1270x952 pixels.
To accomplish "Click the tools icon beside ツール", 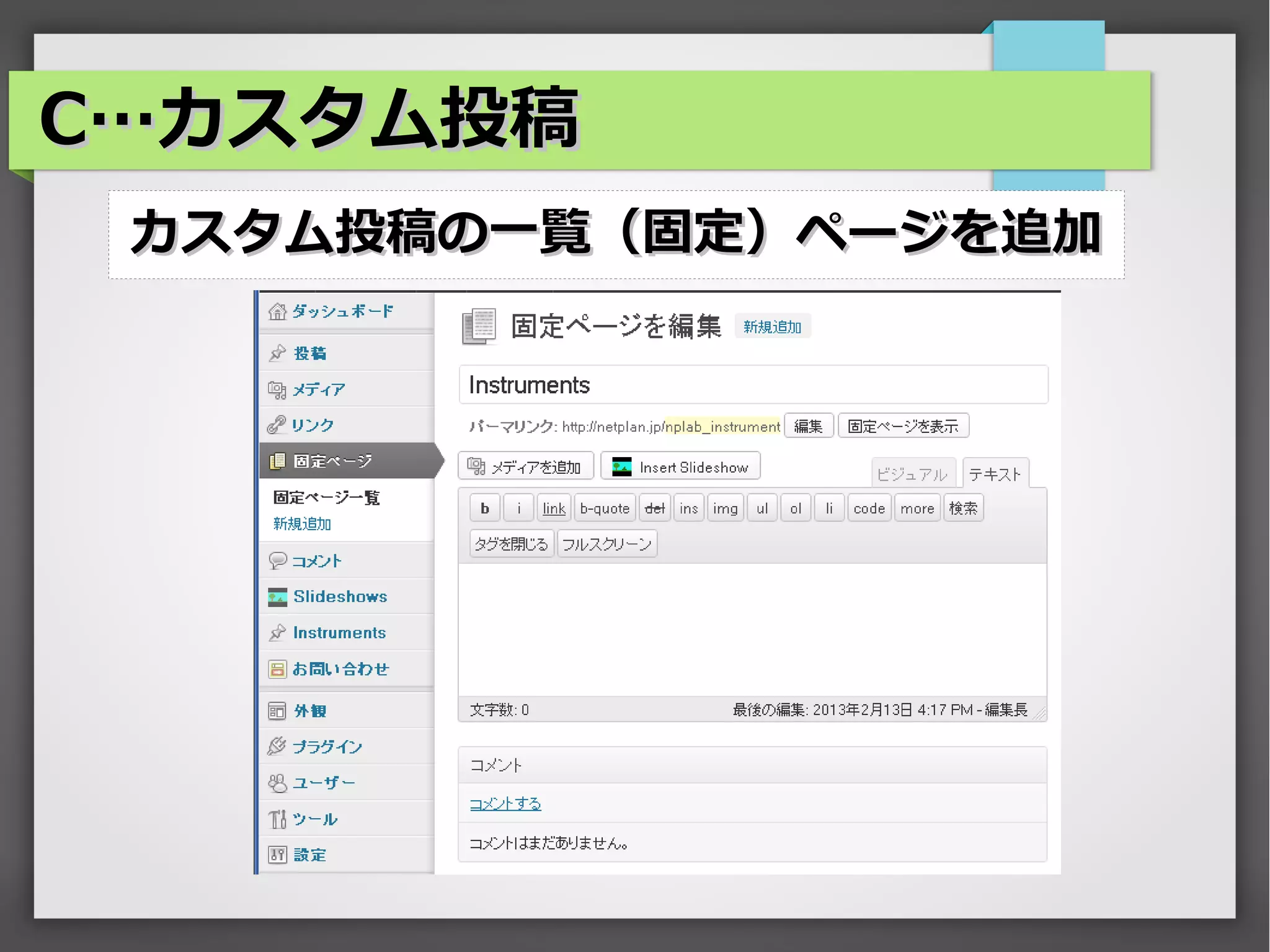I will tap(277, 819).
